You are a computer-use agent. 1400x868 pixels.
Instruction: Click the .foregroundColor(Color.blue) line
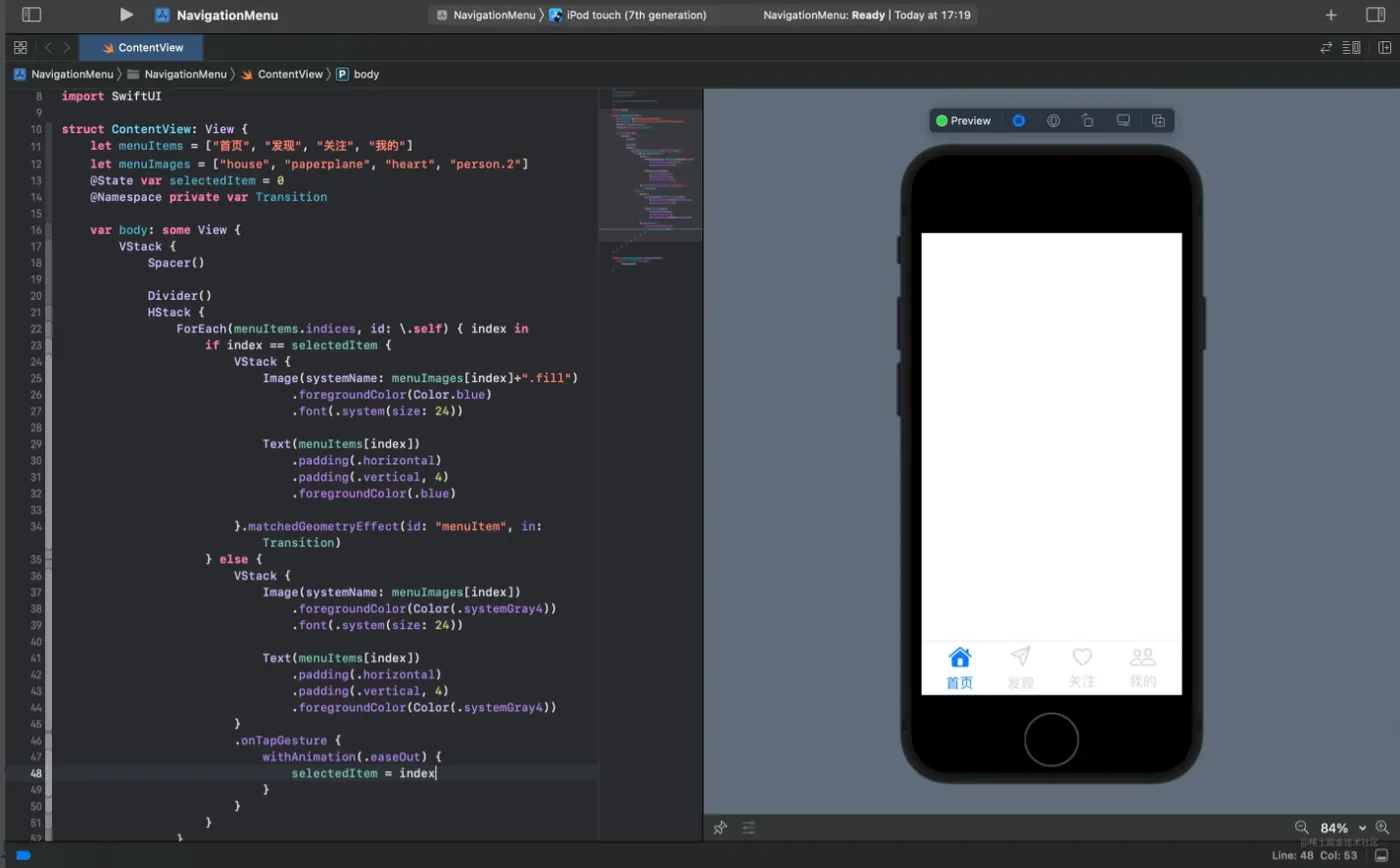click(392, 394)
